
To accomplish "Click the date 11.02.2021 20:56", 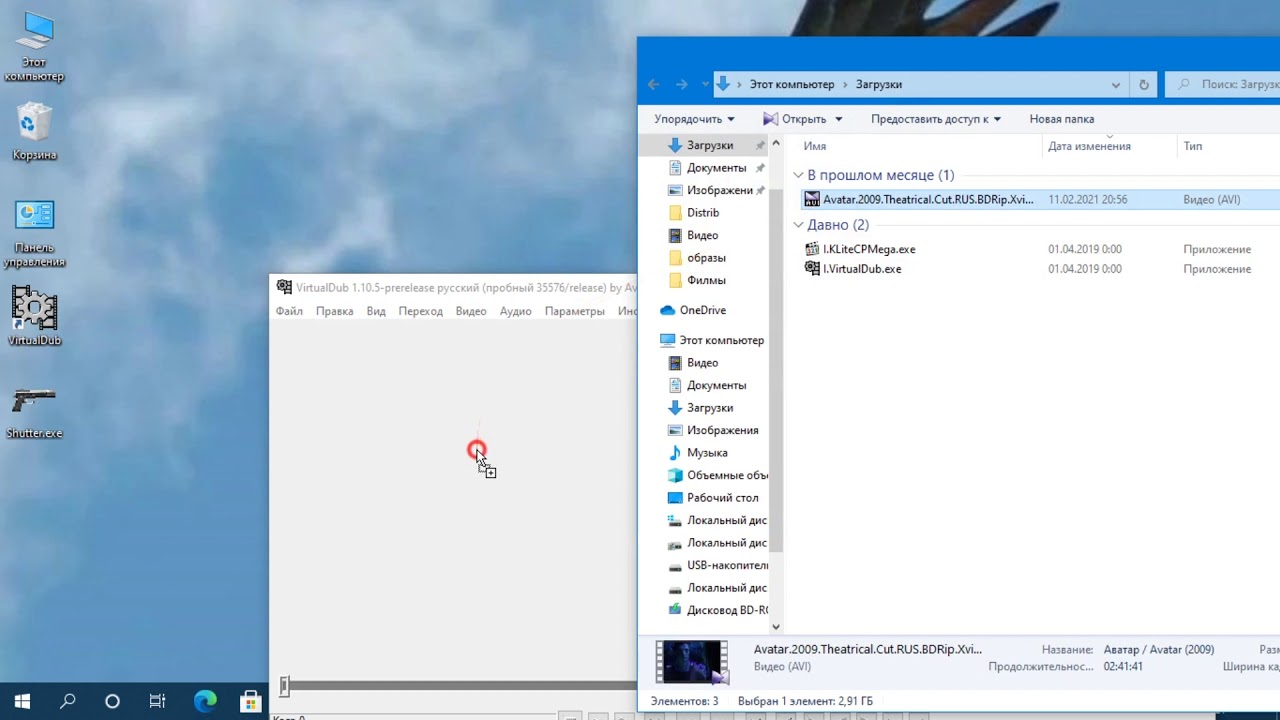I will coord(1087,200).
